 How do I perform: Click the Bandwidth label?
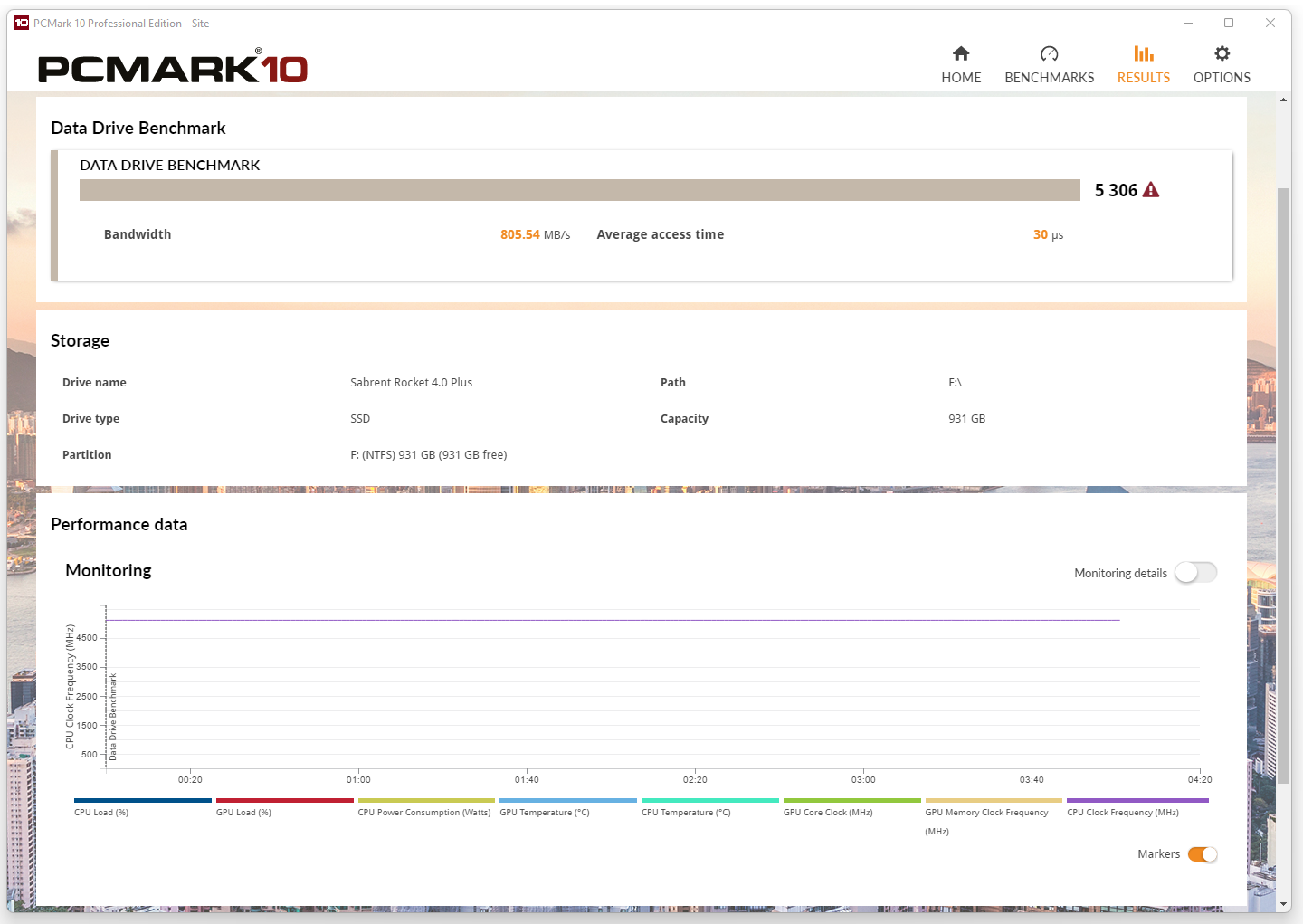(138, 234)
